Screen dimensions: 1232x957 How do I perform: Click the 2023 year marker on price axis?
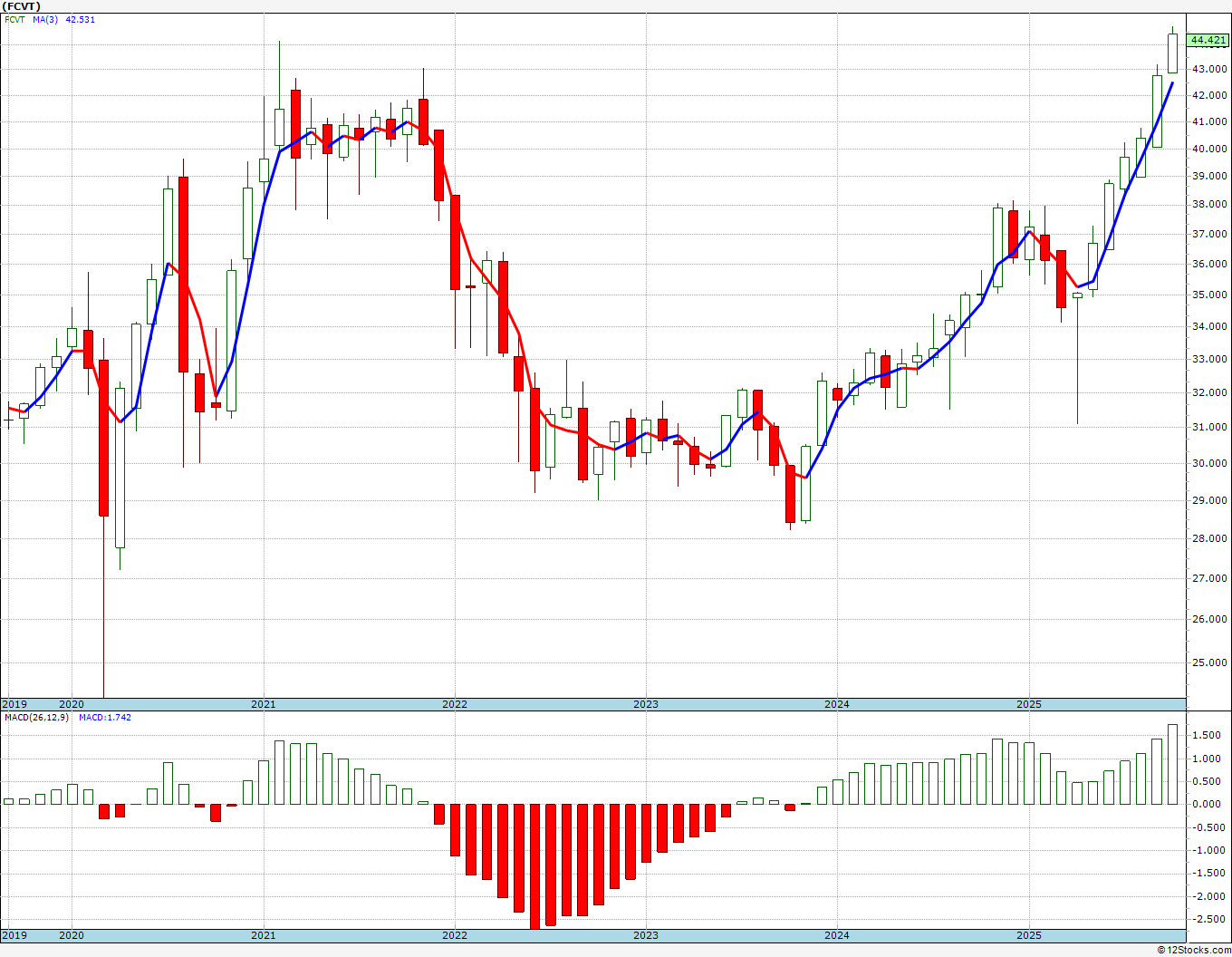coord(646,704)
